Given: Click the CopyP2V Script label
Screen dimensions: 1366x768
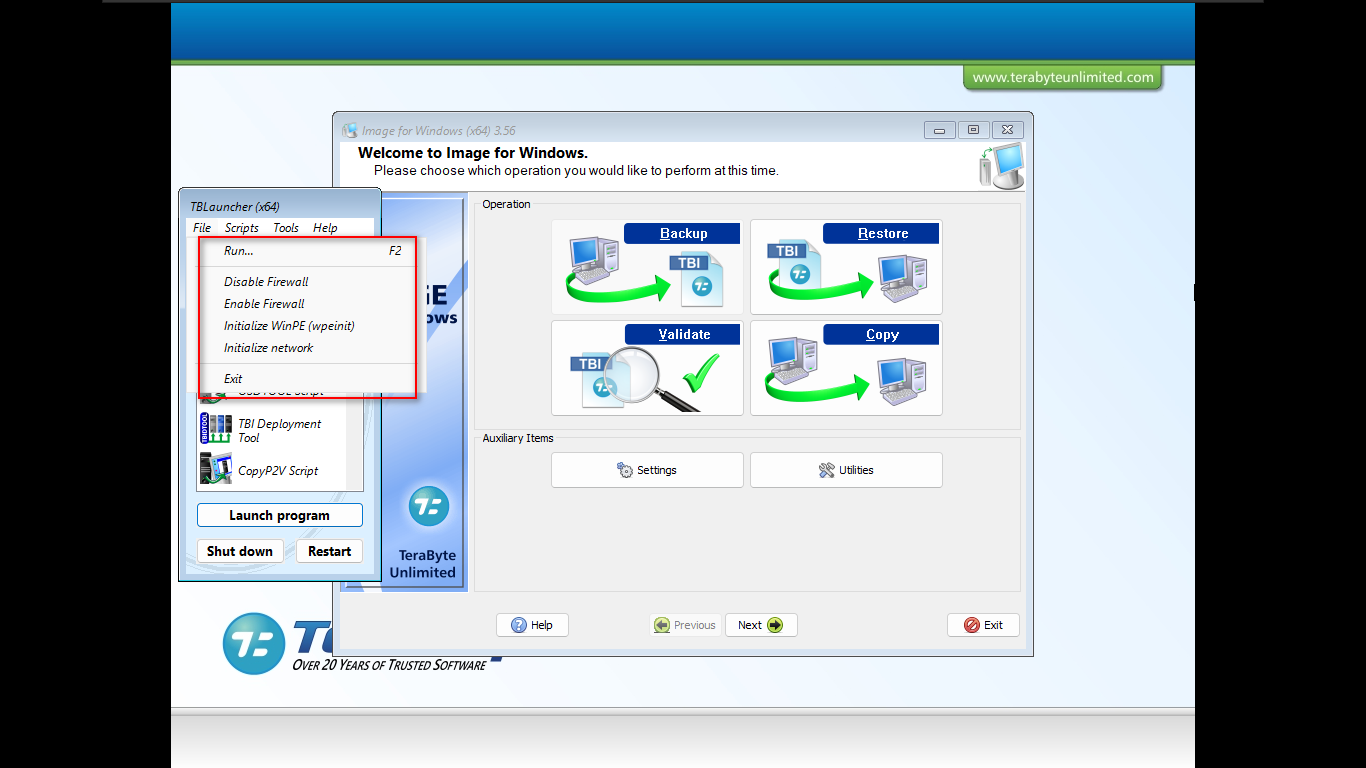Looking at the screenshot, I should [278, 471].
